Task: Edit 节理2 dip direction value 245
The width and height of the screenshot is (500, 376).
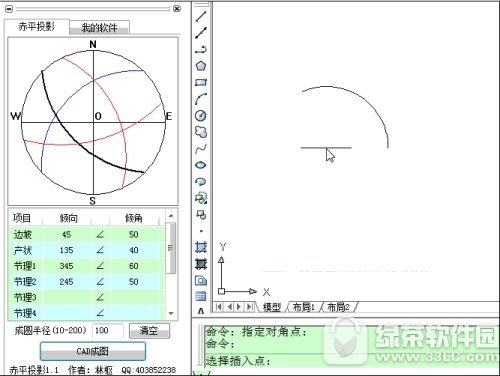Action: 67,282
